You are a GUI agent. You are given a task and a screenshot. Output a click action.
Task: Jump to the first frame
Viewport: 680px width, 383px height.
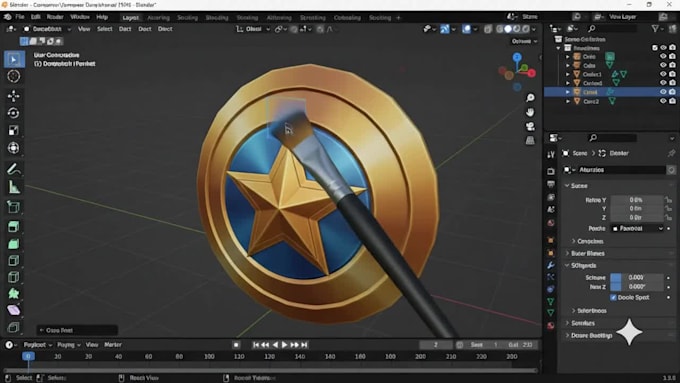255,345
